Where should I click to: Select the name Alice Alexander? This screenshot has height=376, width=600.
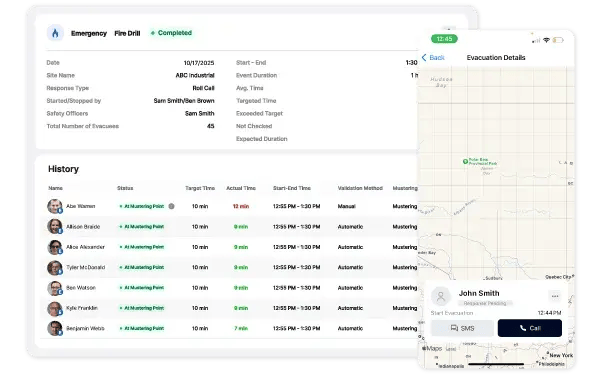coord(85,247)
